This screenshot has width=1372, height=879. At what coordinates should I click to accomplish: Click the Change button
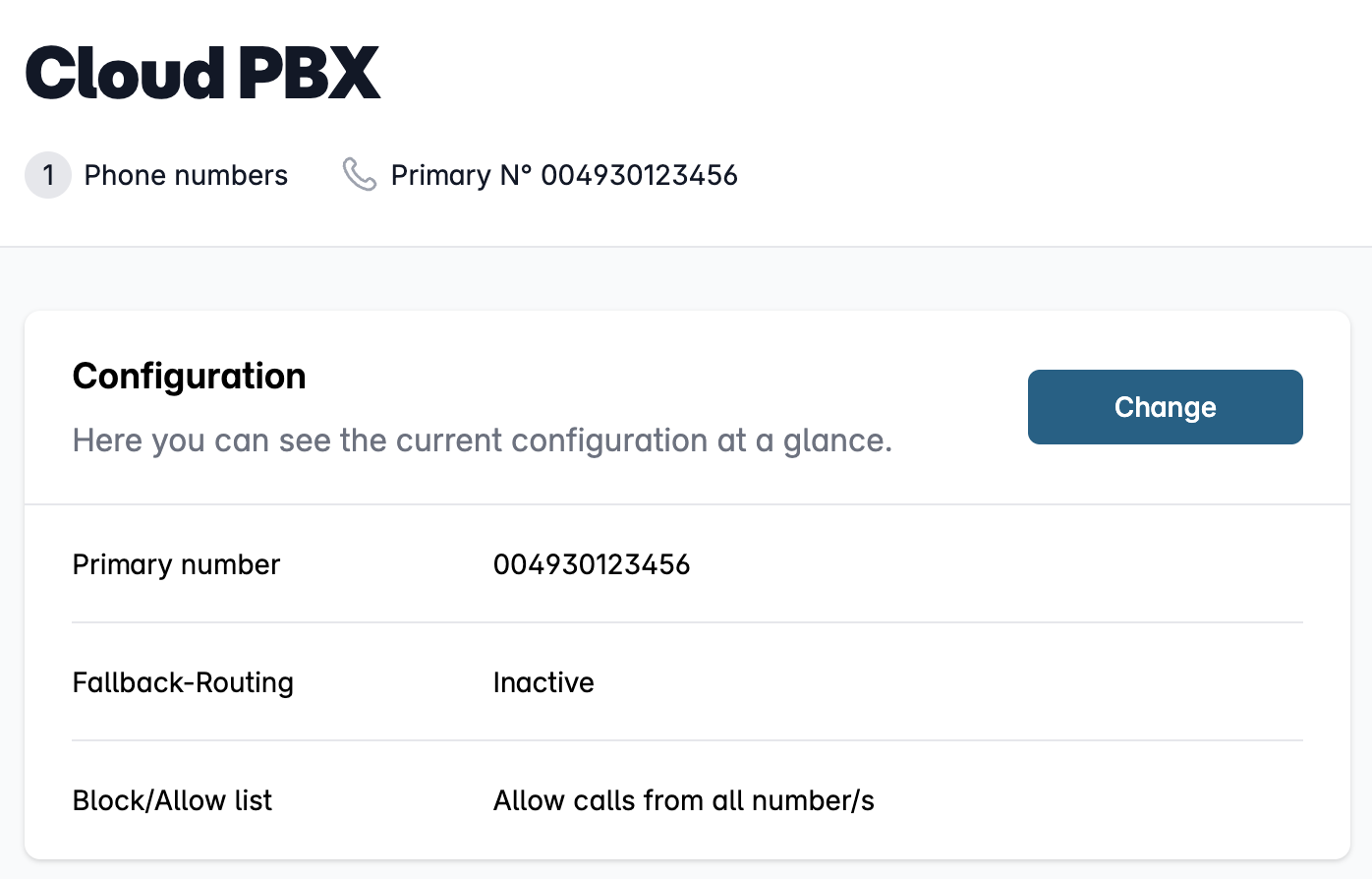click(1165, 407)
